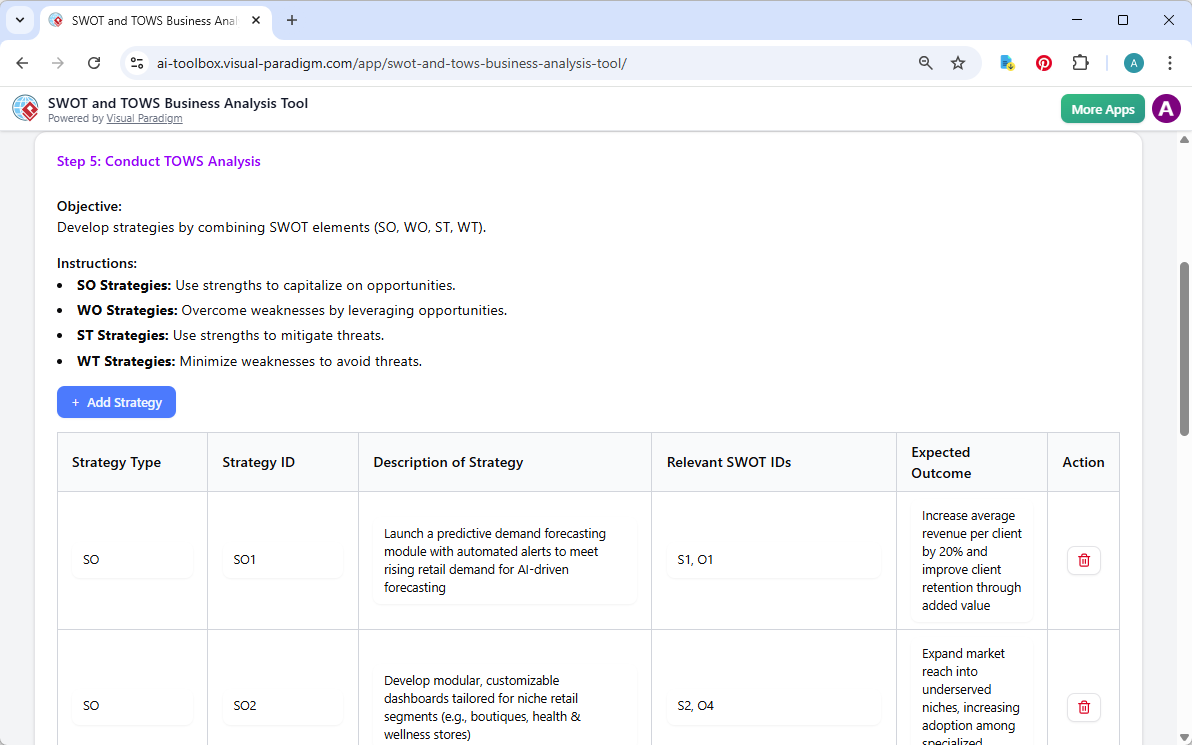Open the tab search chevron
The width and height of the screenshot is (1192, 745).
[19, 20]
